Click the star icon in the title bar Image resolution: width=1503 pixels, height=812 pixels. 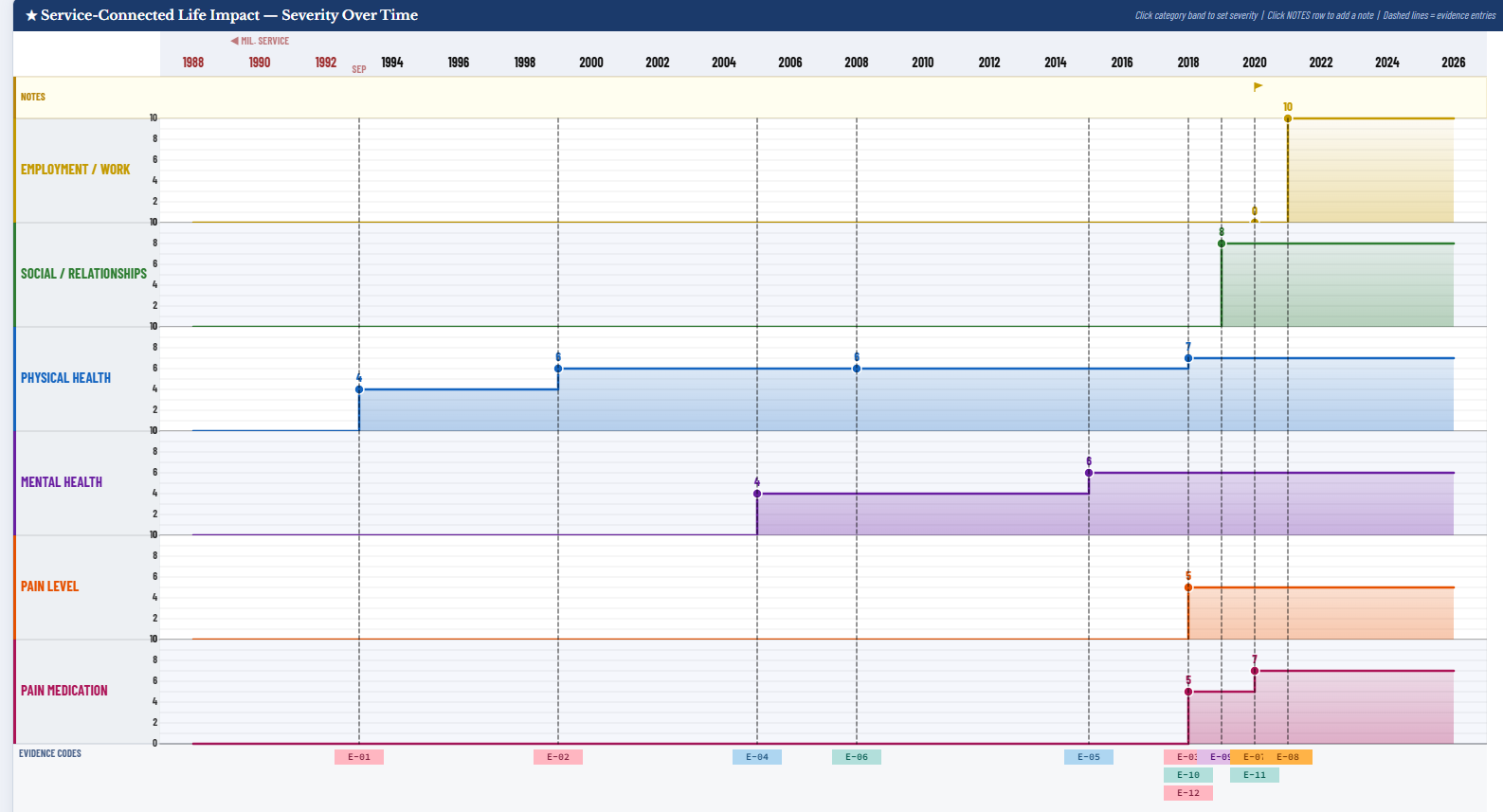point(31,16)
